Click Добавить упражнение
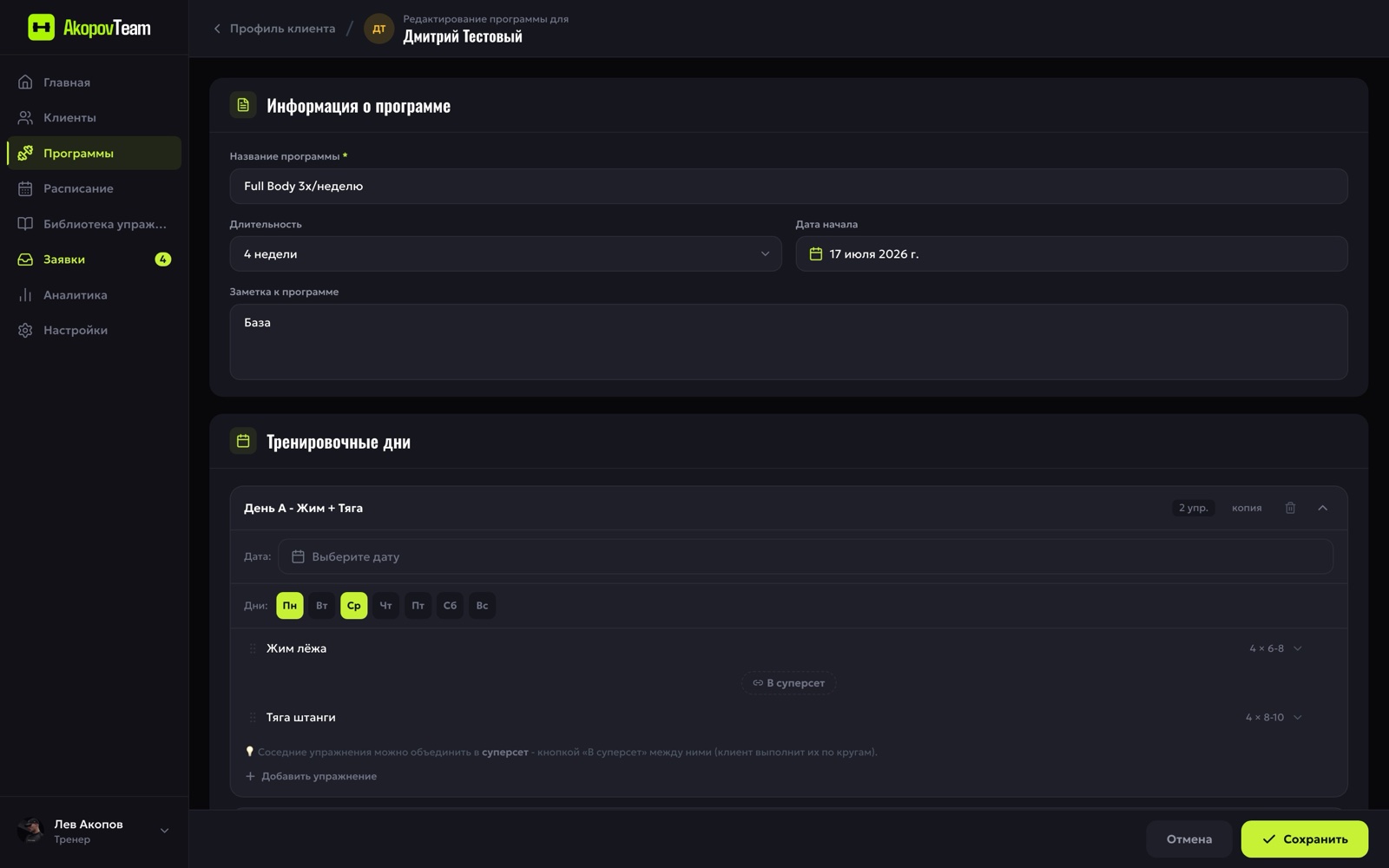Viewport: 1389px width, 868px height. tap(311, 776)
